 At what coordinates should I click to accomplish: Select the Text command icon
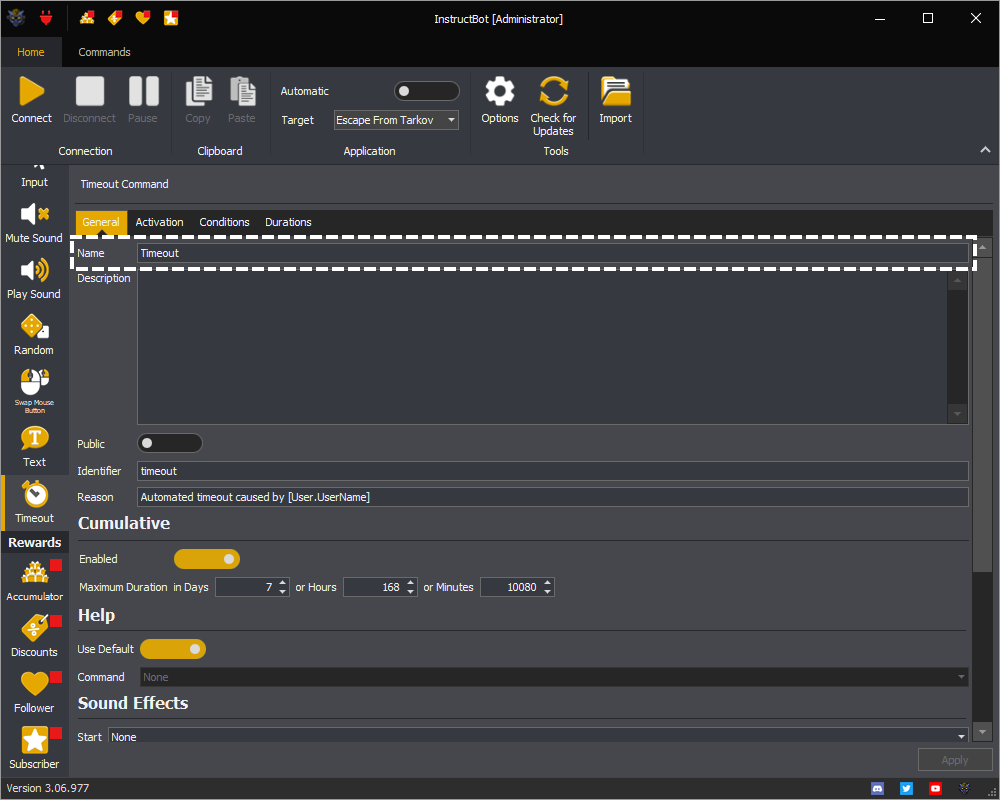pos(34,447)
